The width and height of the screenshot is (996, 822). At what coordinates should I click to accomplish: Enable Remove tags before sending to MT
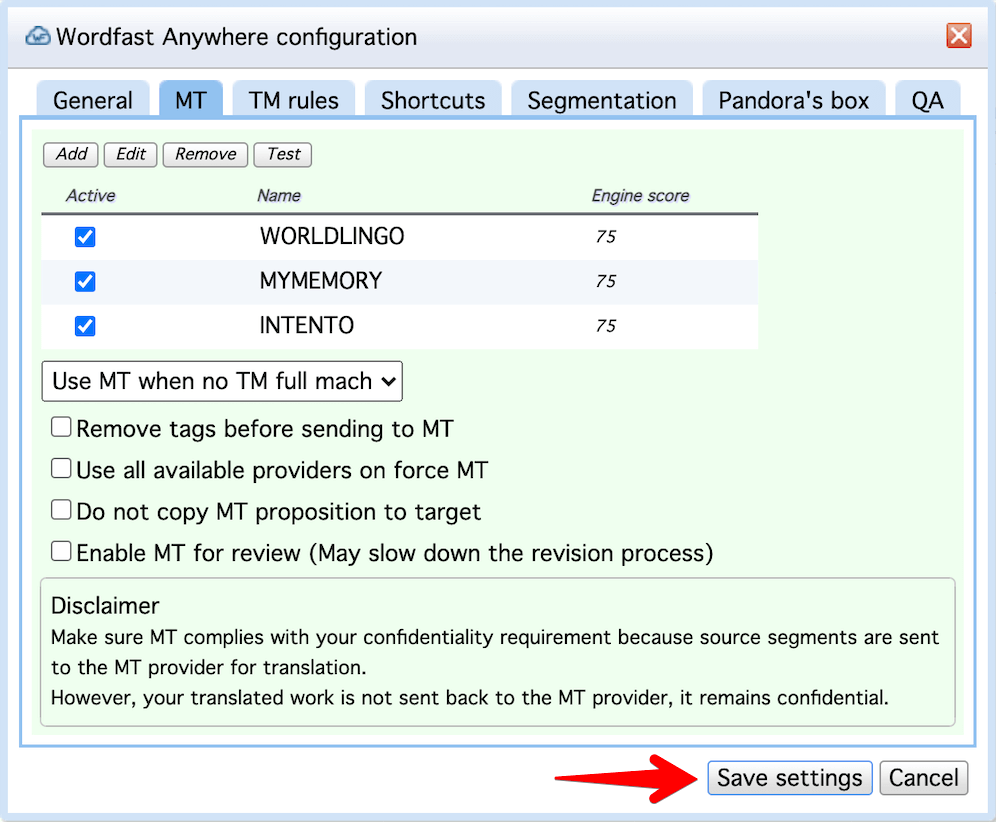click(61, 427)
